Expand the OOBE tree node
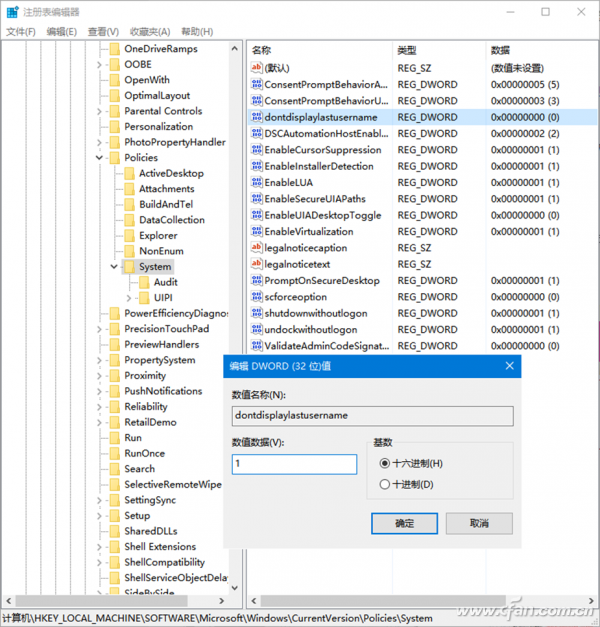This screenshot has width=600, height=627. pyautogui.click(x=99, y=64)
